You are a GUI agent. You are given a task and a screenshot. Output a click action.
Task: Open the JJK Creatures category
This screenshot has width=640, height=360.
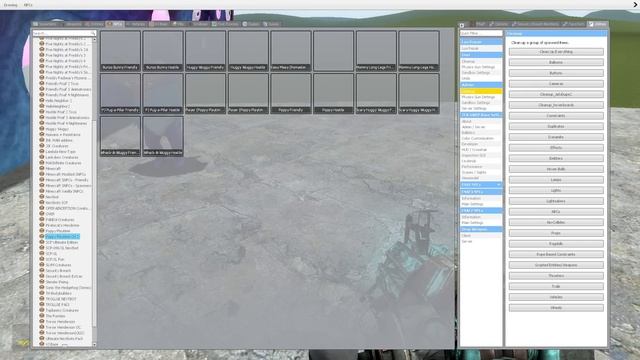(x=57, y=146)
